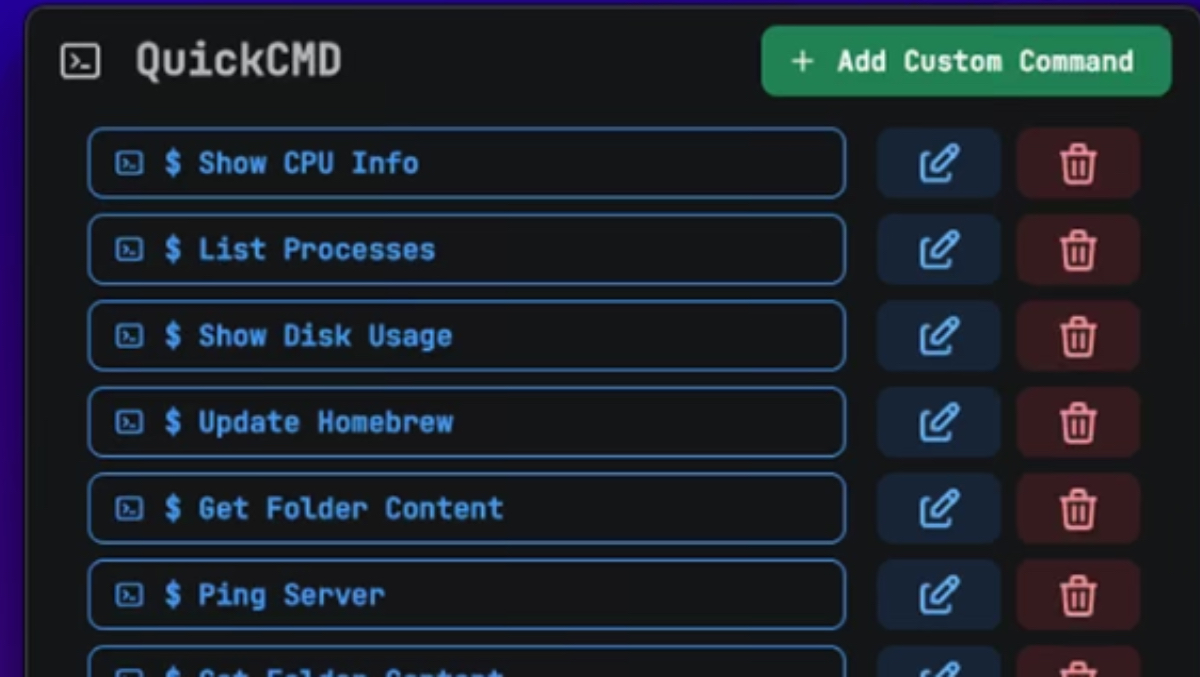
Task: Edit the Show Disk Usage command
Action: 939,336
